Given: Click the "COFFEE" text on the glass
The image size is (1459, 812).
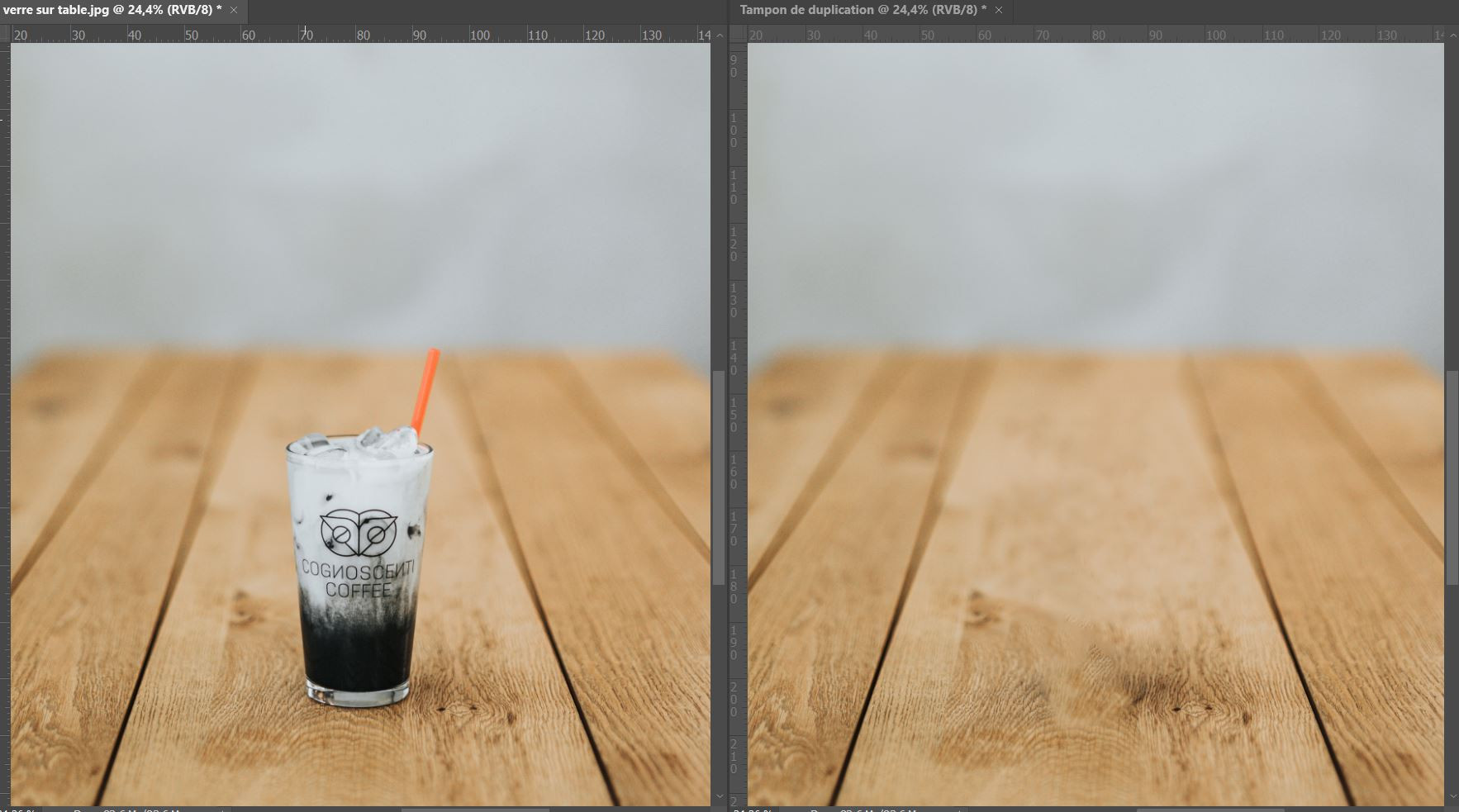Looking at the screenshot, I should pyautogui.click(x=358, y=590).
